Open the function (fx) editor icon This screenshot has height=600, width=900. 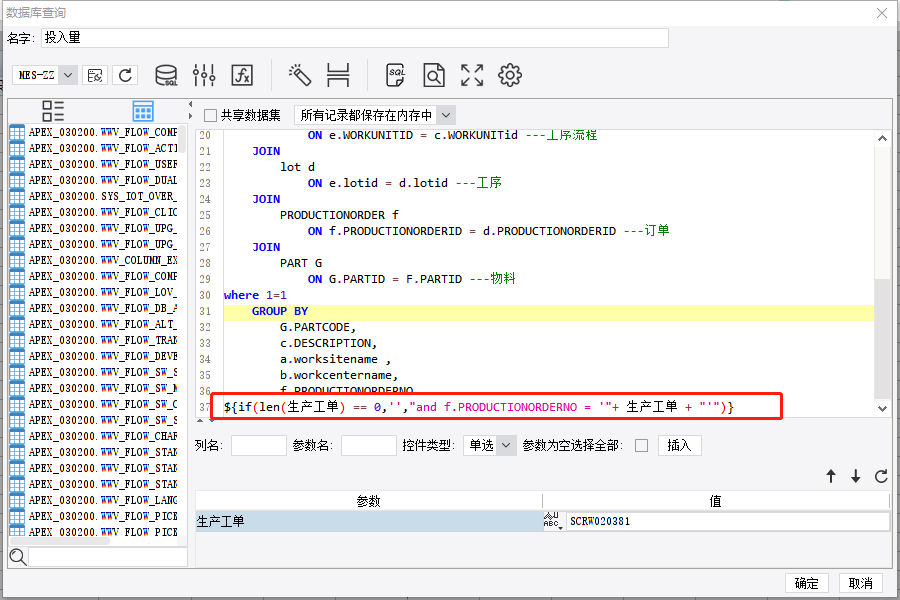[242, 75]
